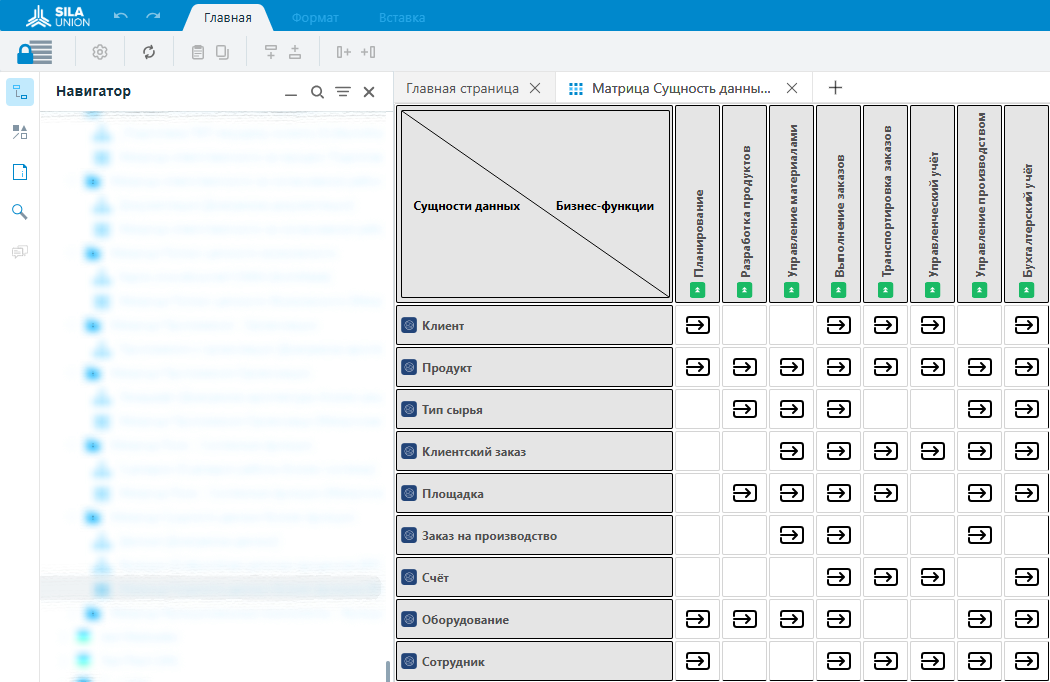Viewport: 1050px width, 682px height.
Task: Click the refresh icon in toolbar
Action: coord(149,52)
